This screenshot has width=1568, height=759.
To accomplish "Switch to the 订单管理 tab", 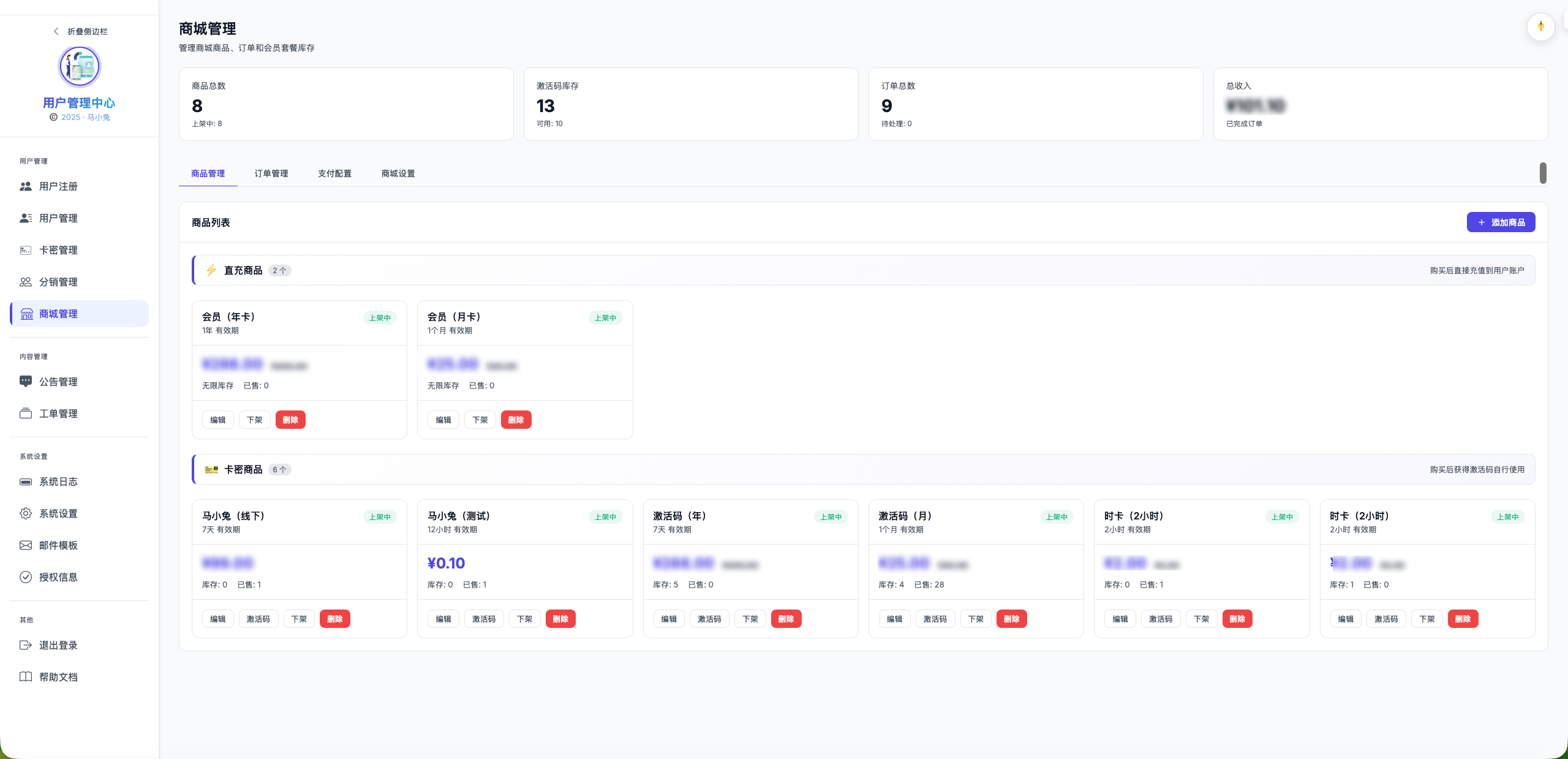I will click(x=271, y=173).
